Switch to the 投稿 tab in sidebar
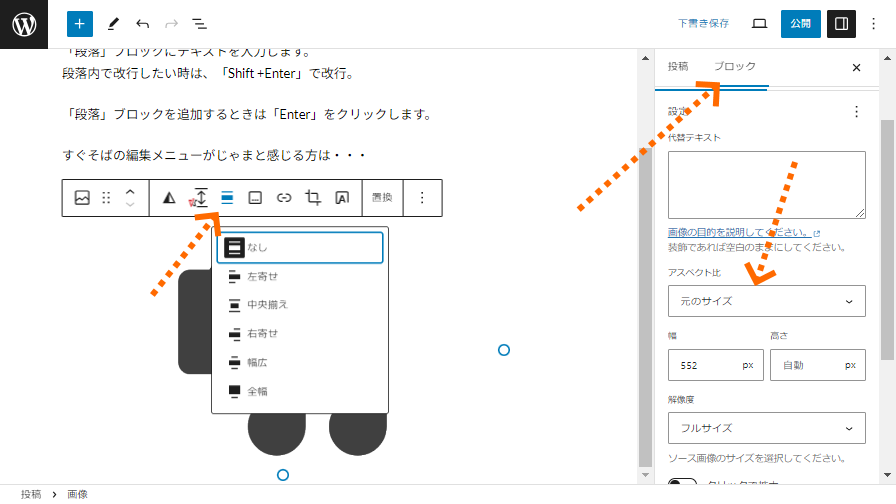The height and width of the screenshot is (504, 896). 678,67
